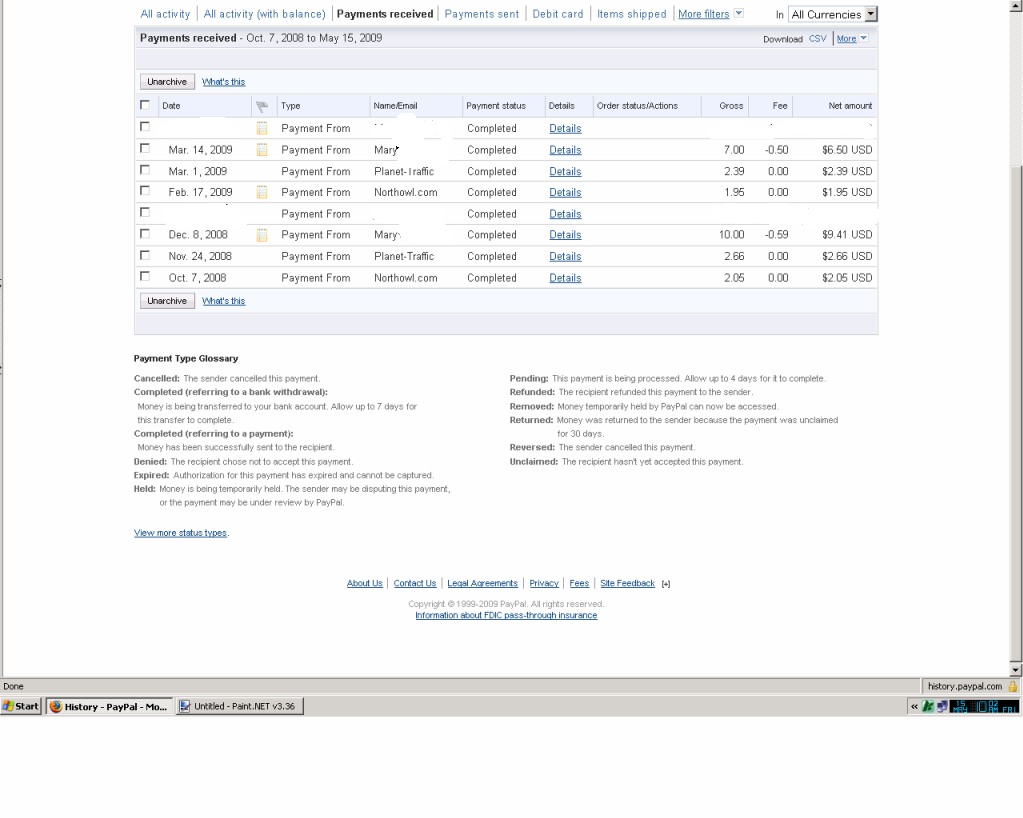Expand hidden tray icons with the double chevron

coord(914,706)
